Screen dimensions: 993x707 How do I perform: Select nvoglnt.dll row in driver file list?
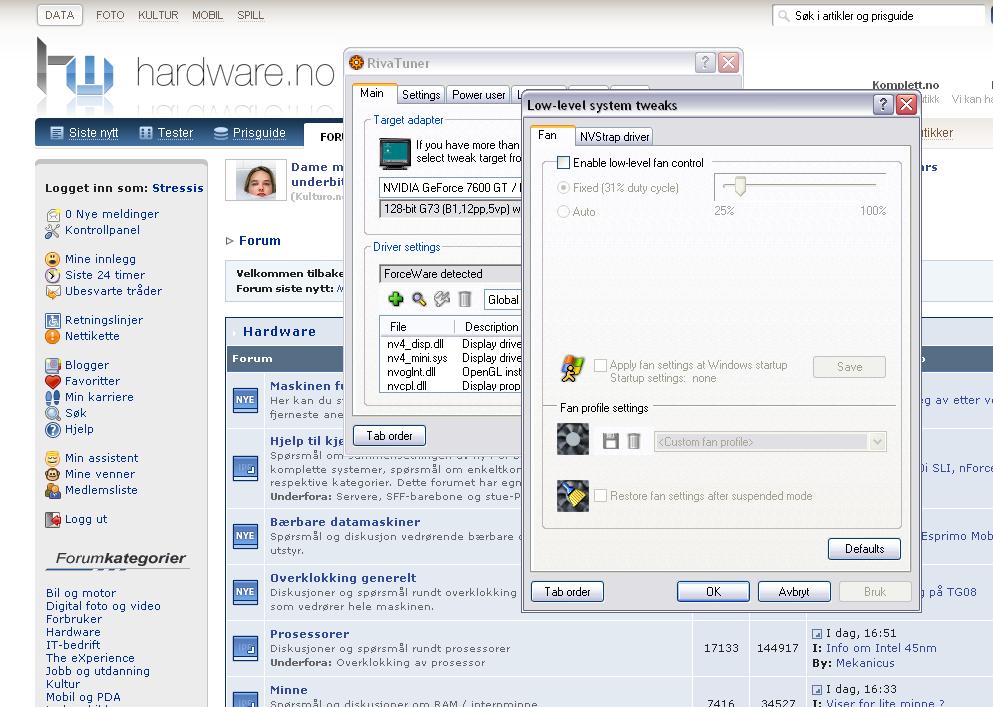(451, 372)
